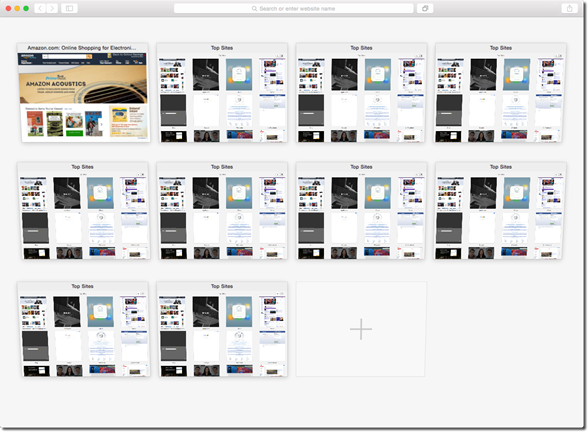This screenshot has height=432, width=588.
Task: Select last Top Sites tab in second row
Action: coord(501,211)
